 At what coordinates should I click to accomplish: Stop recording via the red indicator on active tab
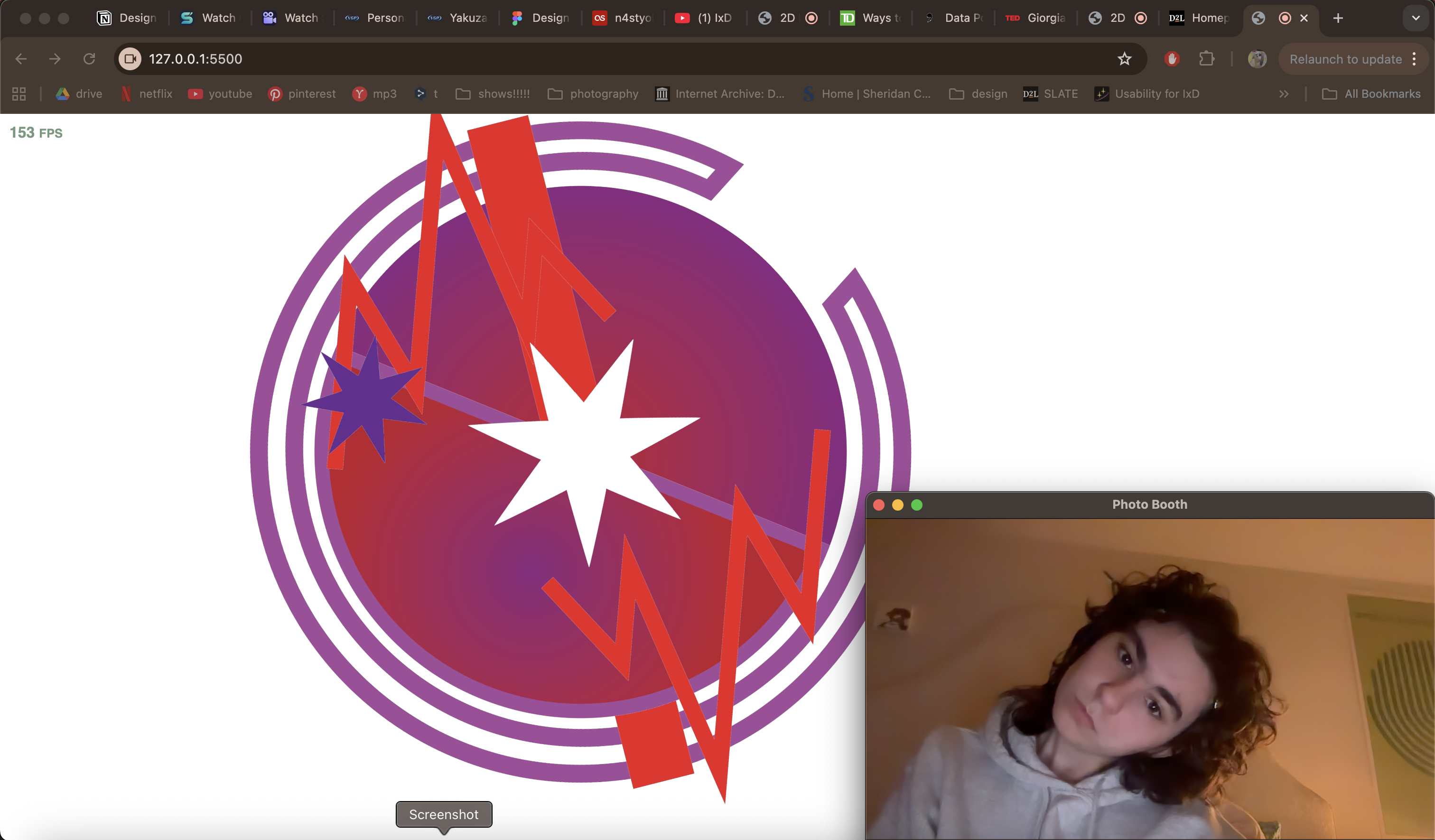click(1284, 18)
